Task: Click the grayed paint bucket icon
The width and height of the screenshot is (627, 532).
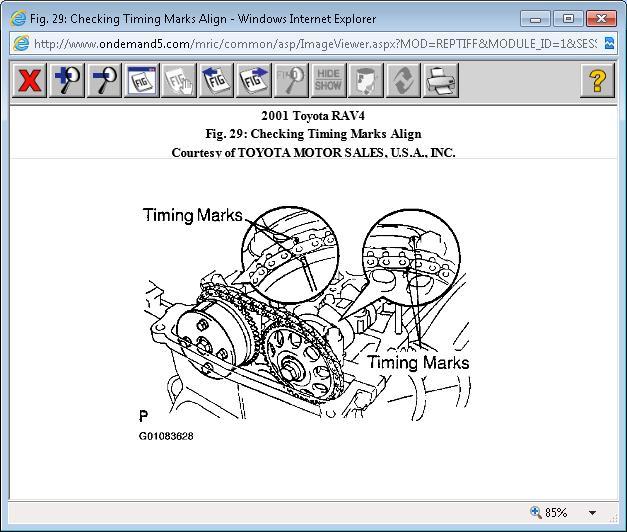Action: pos(365,80)
